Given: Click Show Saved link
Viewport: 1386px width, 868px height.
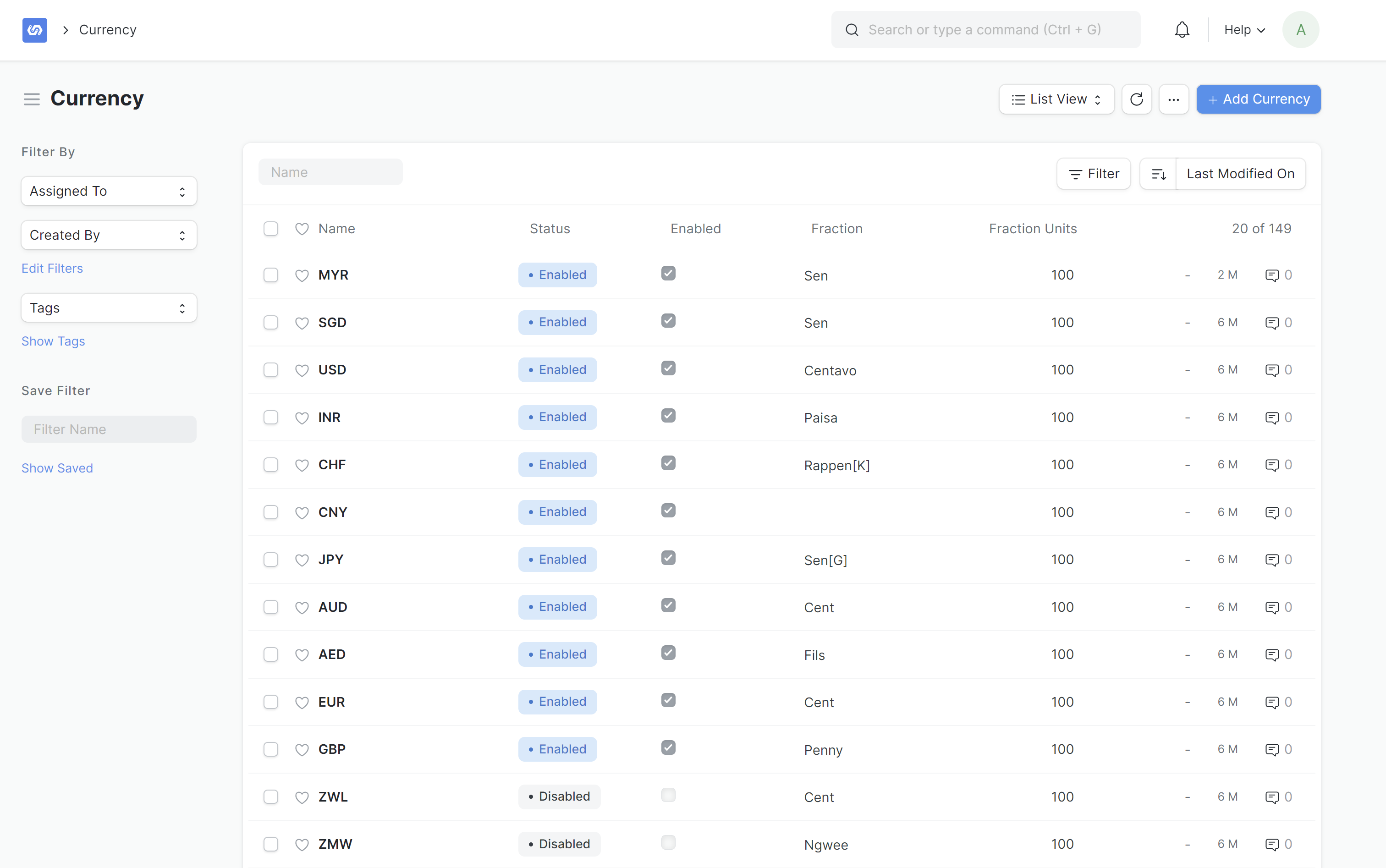Looking at the screenshot, I should pyautogui.click(x=57, y=468).
